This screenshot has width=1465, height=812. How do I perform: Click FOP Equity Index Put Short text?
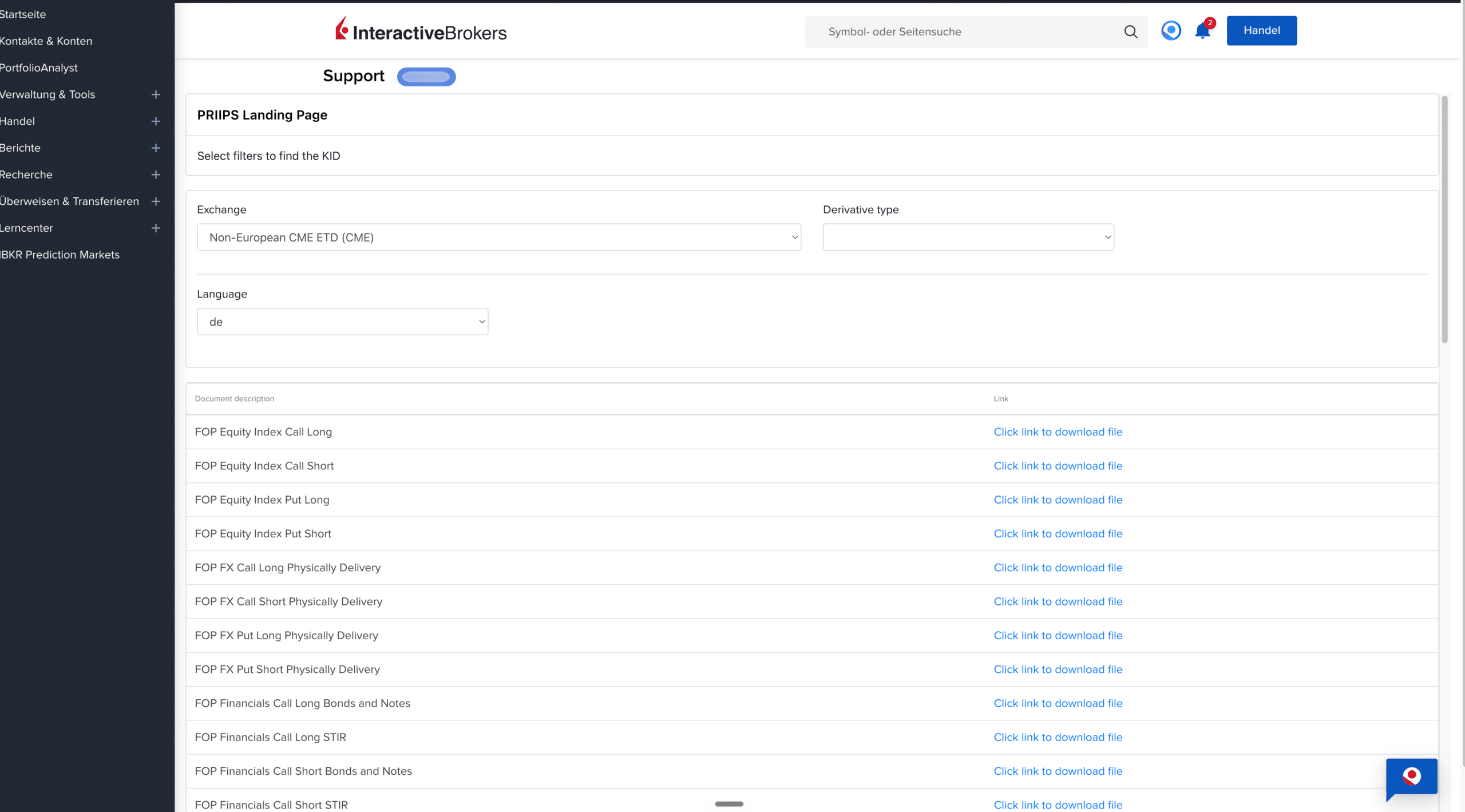(x=263, y=534)
